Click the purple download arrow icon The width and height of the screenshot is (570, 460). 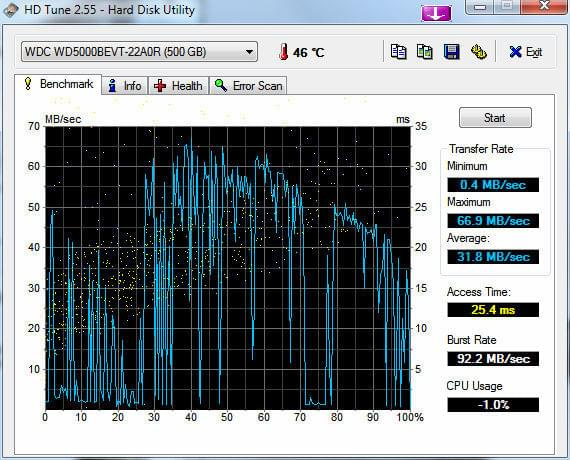pos(436,14)
